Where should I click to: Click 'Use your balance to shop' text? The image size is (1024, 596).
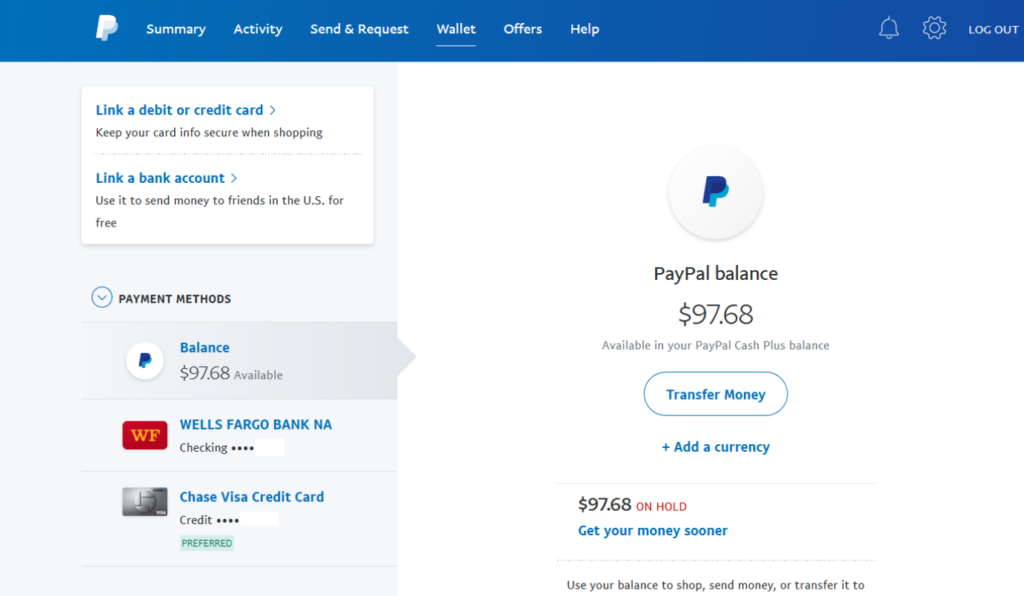tap(716, 586)
